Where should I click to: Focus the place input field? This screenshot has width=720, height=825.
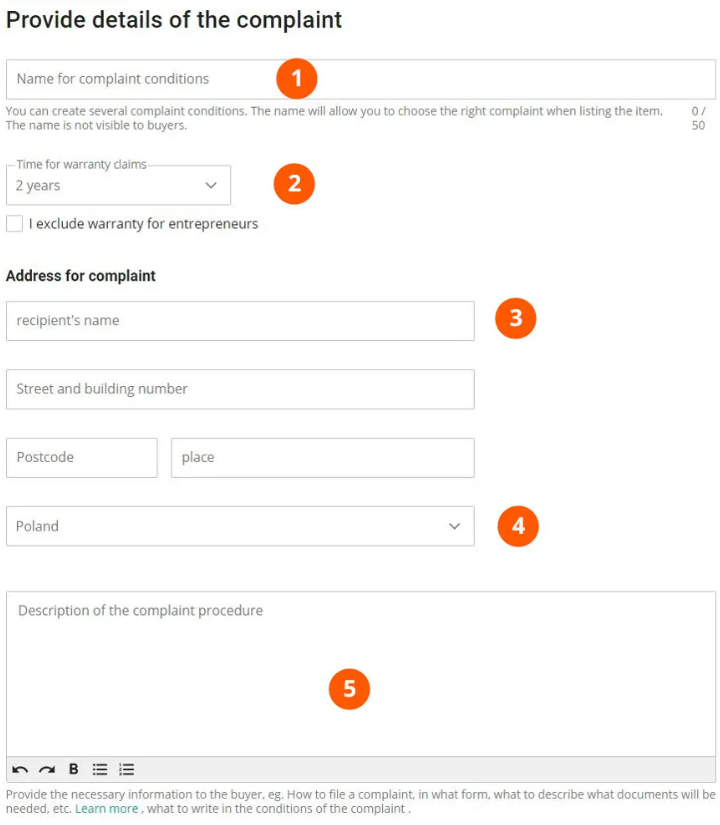point(322,457)
